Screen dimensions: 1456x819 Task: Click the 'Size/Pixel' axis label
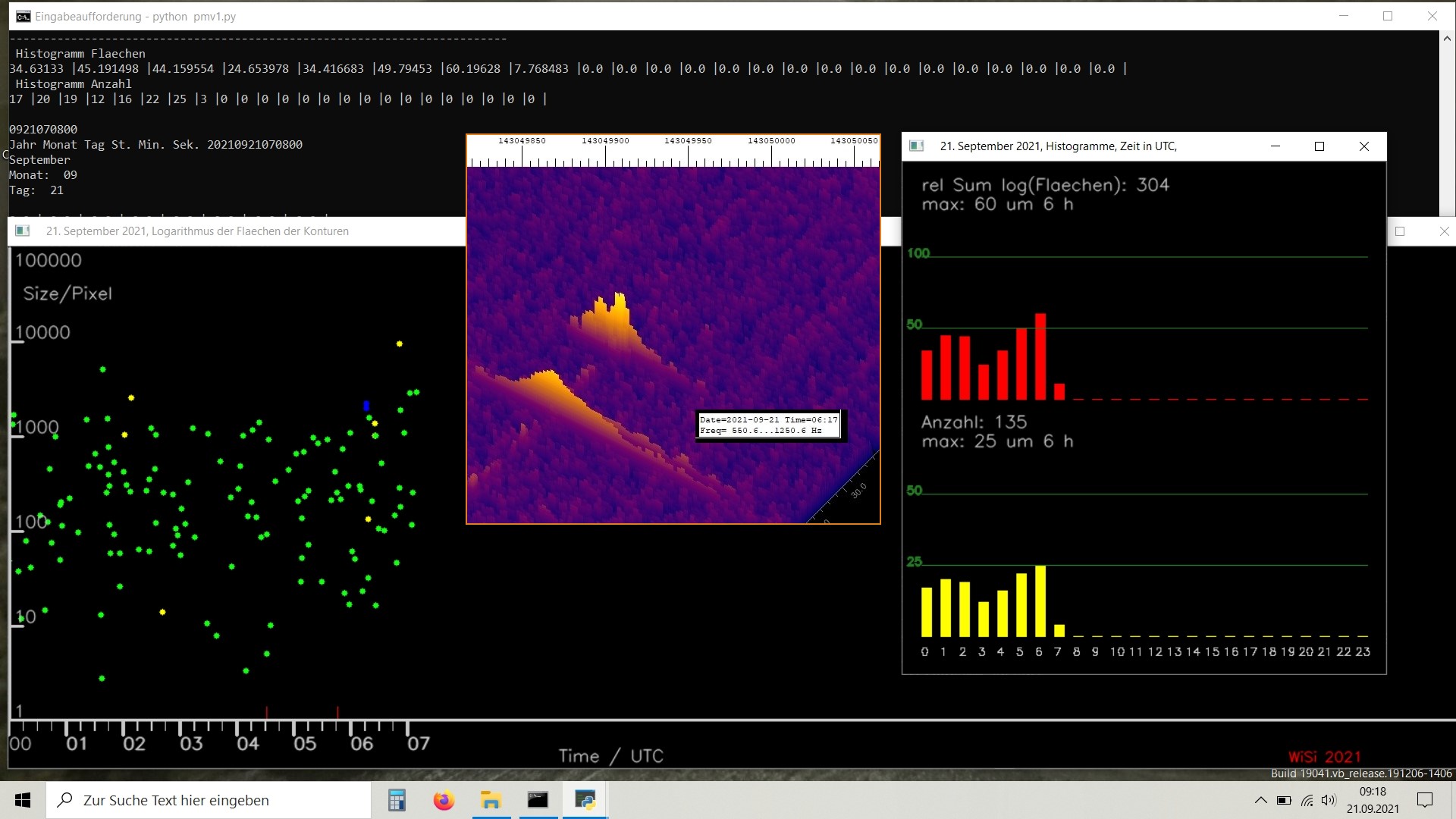pos(67,294)
